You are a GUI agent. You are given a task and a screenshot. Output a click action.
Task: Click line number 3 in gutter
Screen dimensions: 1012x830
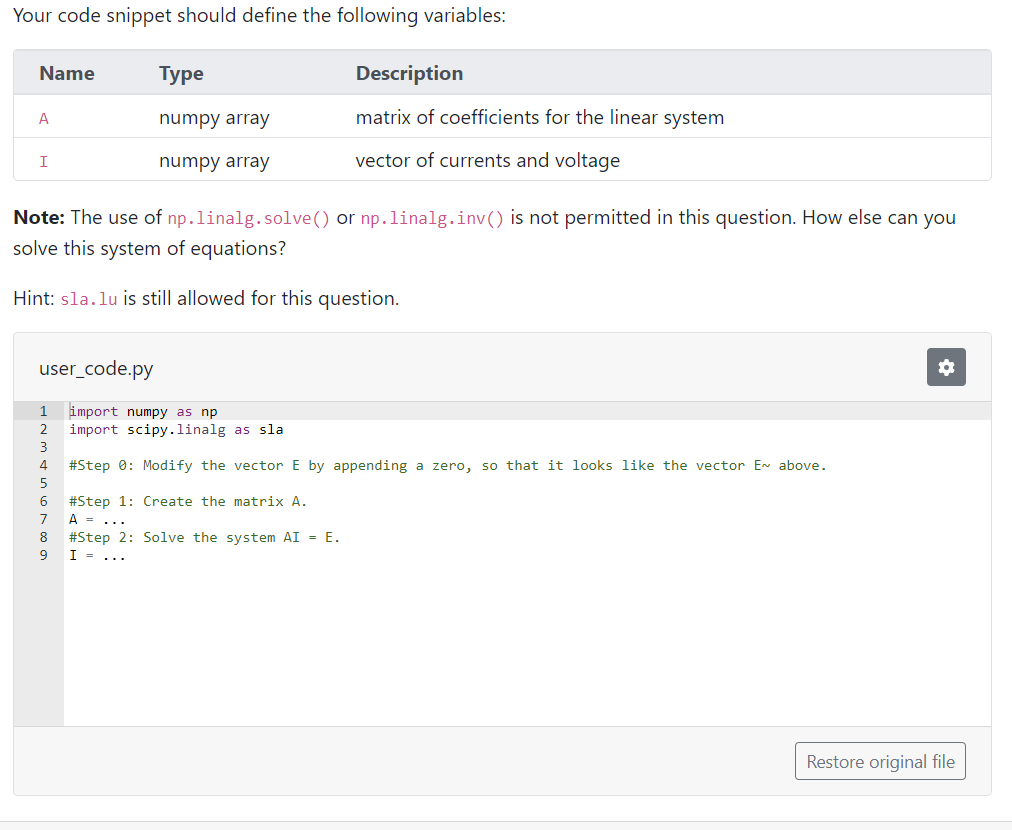(x=43, y=447)
